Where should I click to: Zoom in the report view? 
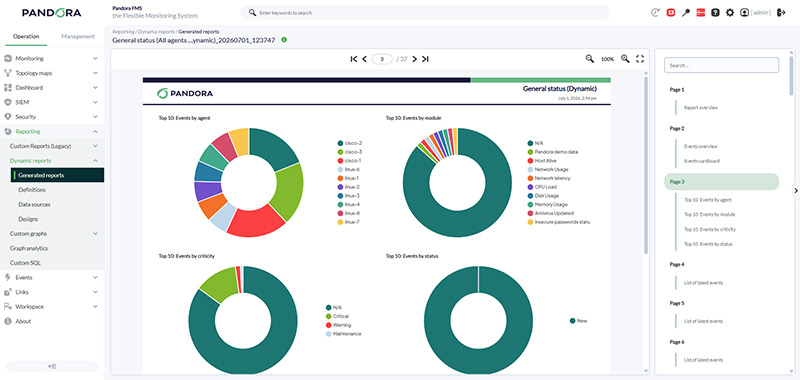point(625,59)
